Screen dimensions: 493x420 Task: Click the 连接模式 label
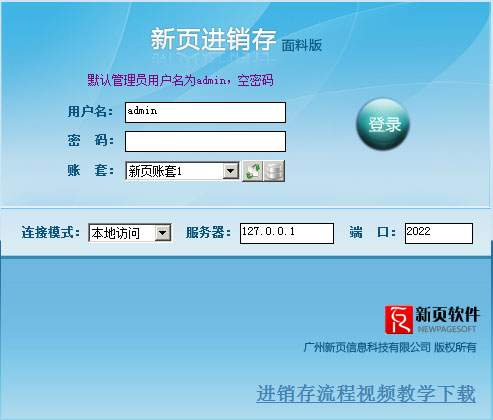(51, 232)
